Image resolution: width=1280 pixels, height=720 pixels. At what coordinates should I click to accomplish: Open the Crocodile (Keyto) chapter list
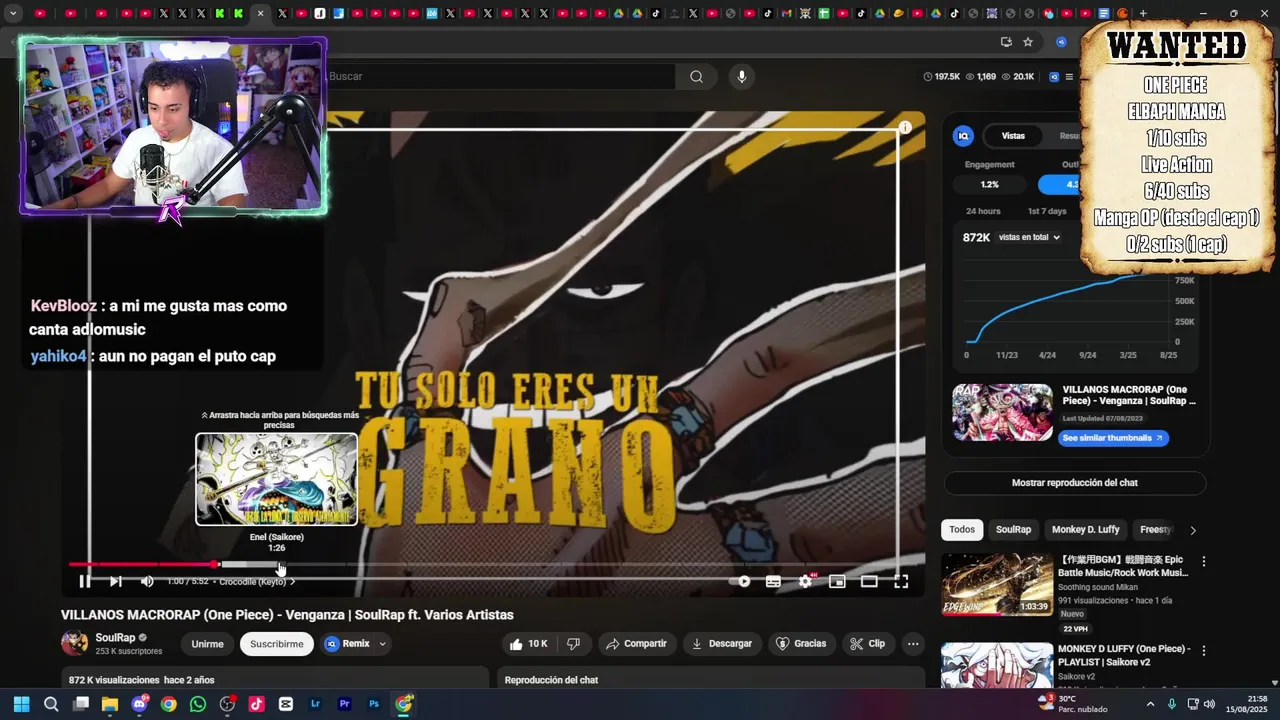click(258, 581)
